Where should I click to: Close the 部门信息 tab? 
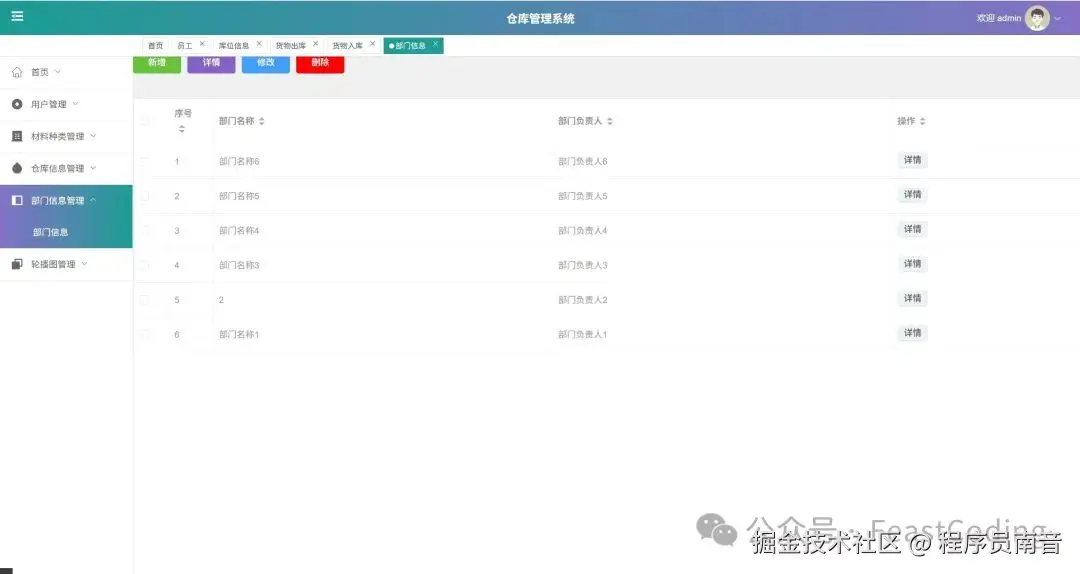pos(435,43)
